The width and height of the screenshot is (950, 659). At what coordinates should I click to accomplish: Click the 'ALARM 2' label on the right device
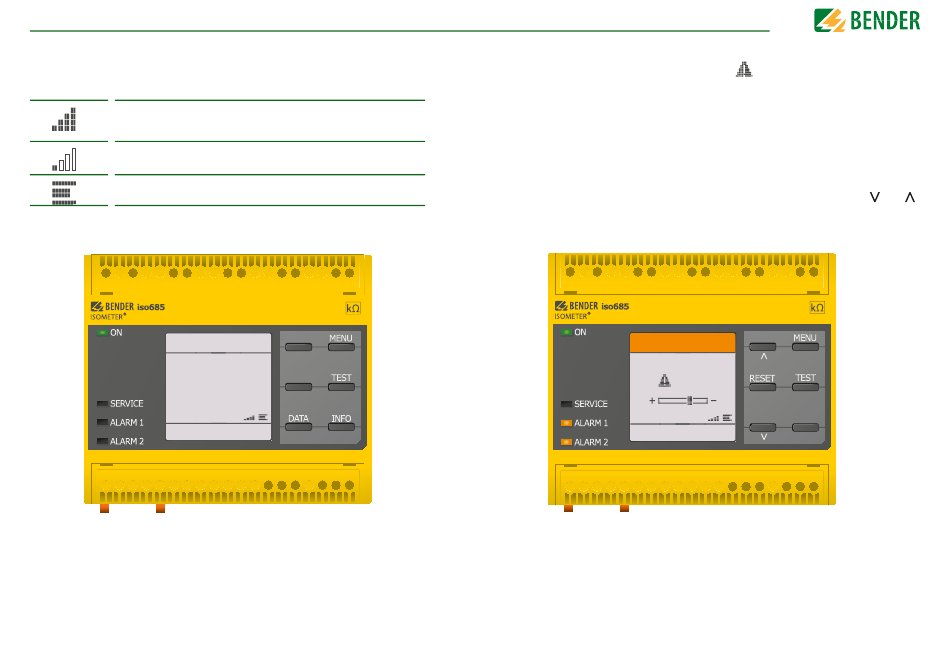591,442
